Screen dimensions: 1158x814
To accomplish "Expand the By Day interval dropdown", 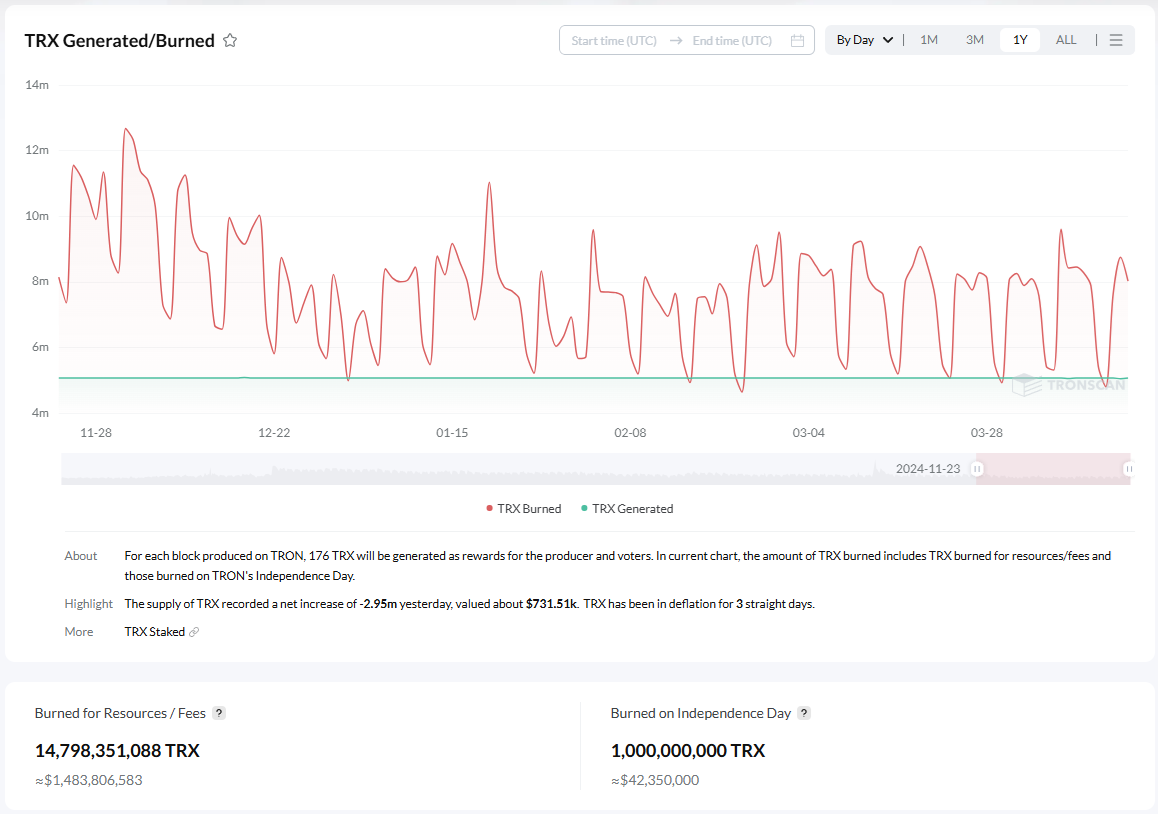I will pos(864,40).
